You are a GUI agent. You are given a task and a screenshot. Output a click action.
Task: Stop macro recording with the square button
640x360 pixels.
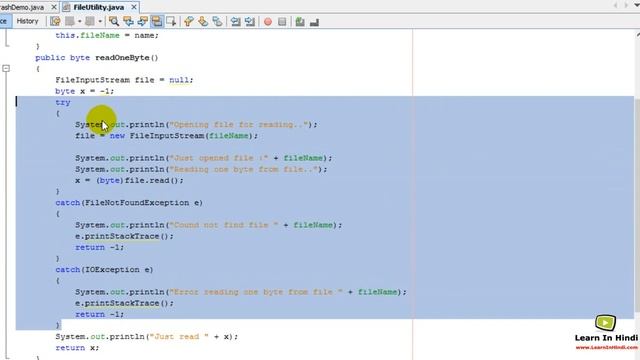(282, 22)
